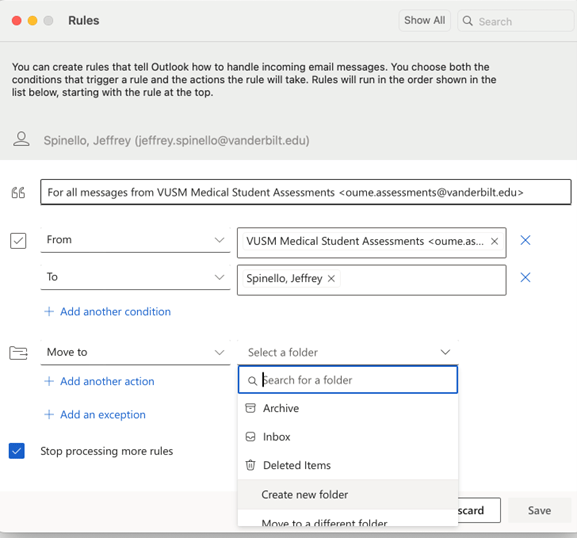
Task: Remove the Spinello, Jeffrey recipient chip
Action: tap(331, 279)
